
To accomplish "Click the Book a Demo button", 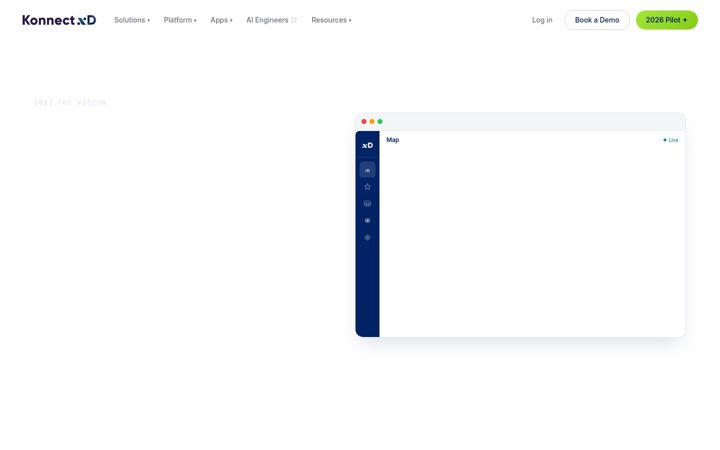I will (597, 20).
